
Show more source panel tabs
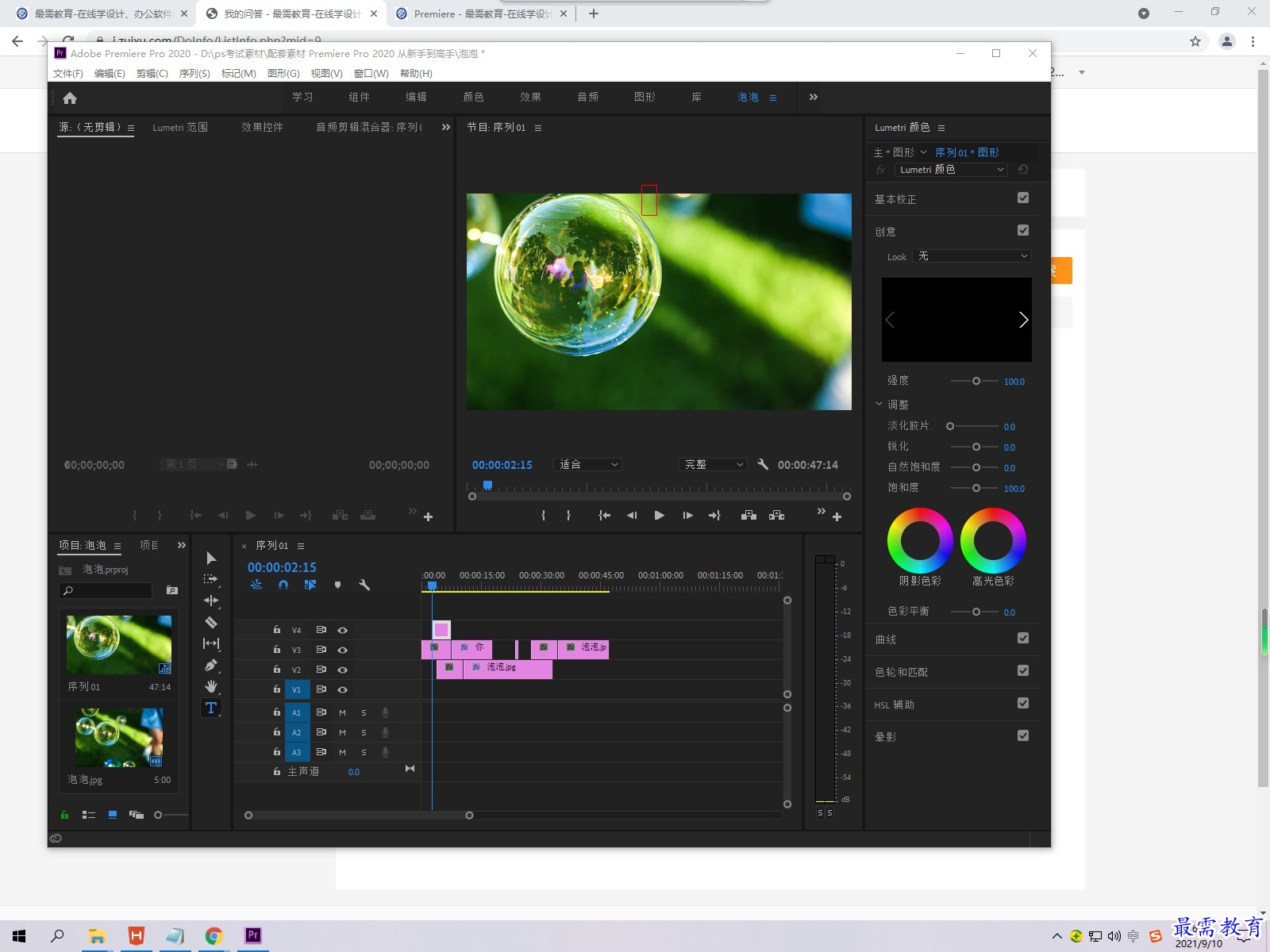446,127
